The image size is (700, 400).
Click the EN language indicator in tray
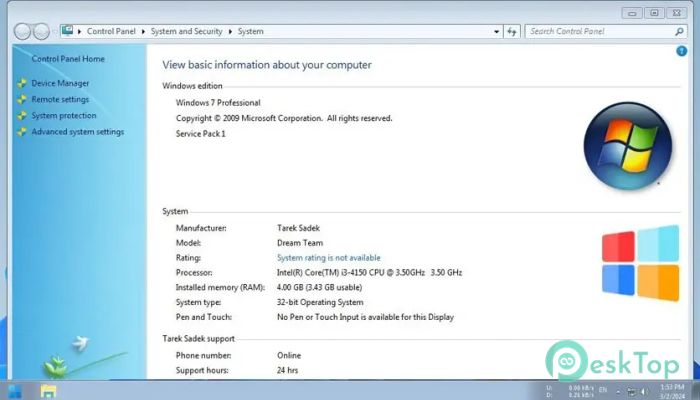(602, 390)
